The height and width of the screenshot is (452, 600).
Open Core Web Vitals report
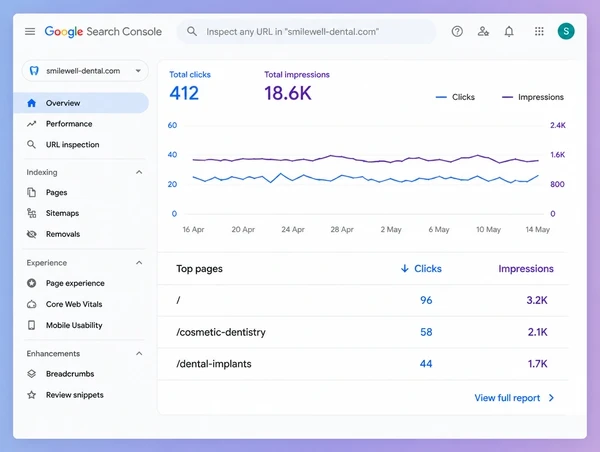[x=74, y=304]
